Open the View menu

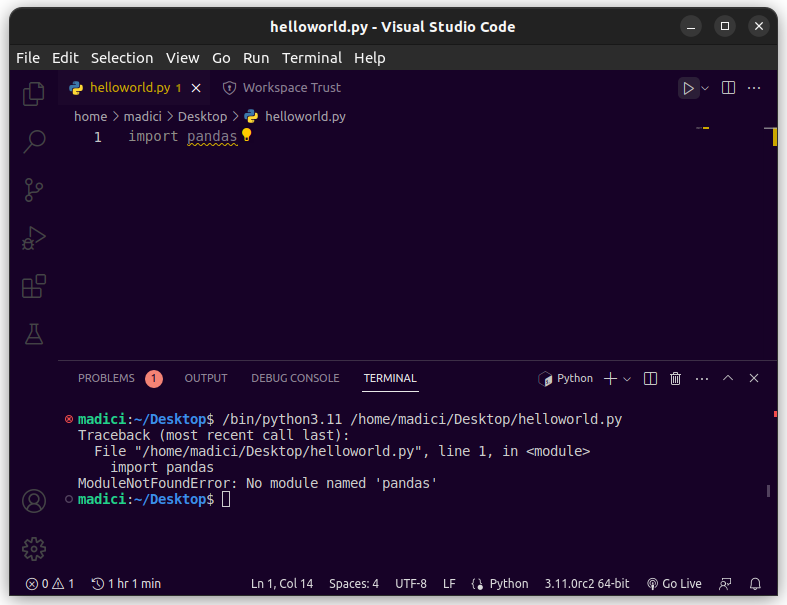point(183,58)
